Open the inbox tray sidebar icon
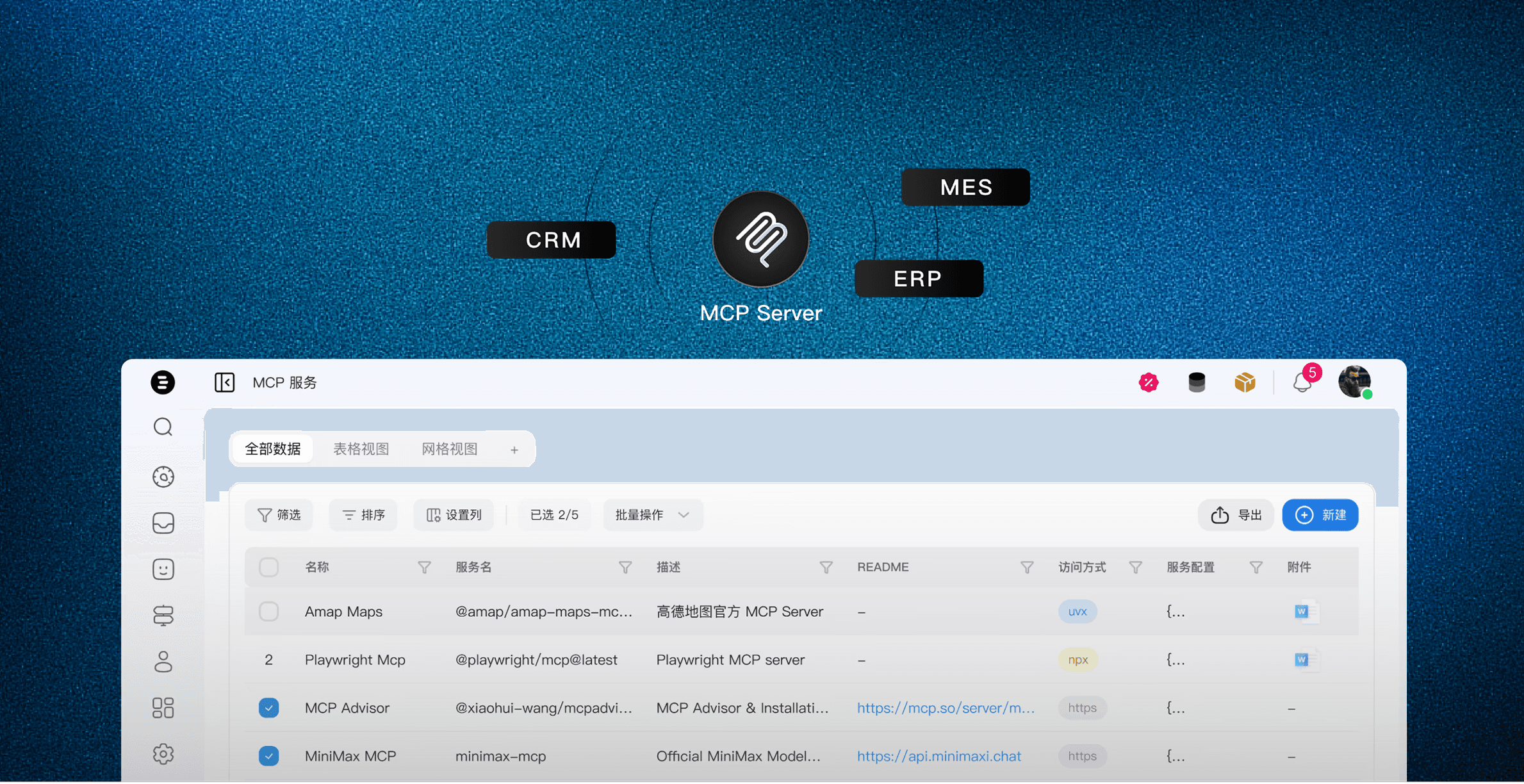This screenshot has height=784, width=1524. tap(163, 523)
